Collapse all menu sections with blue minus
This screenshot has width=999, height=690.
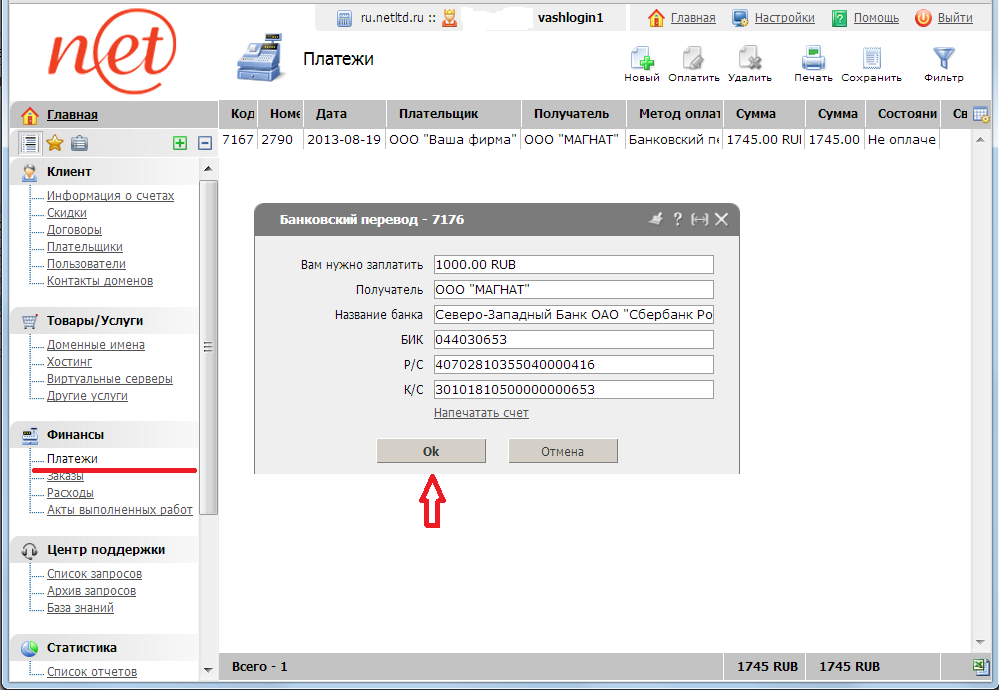tap(205, 143)
